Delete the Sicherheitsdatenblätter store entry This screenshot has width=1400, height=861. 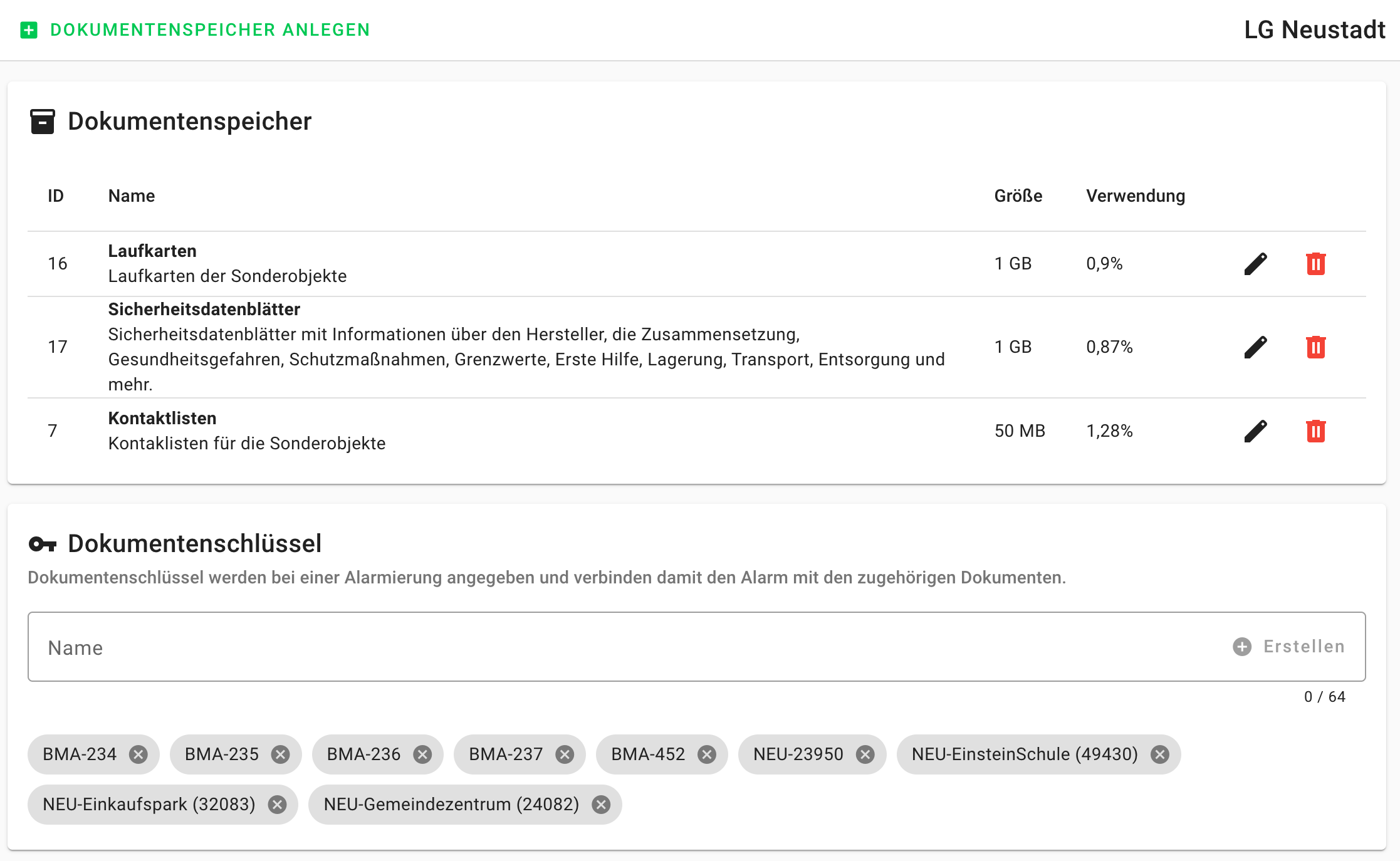pyautogui.click(x=1315, y=347)
